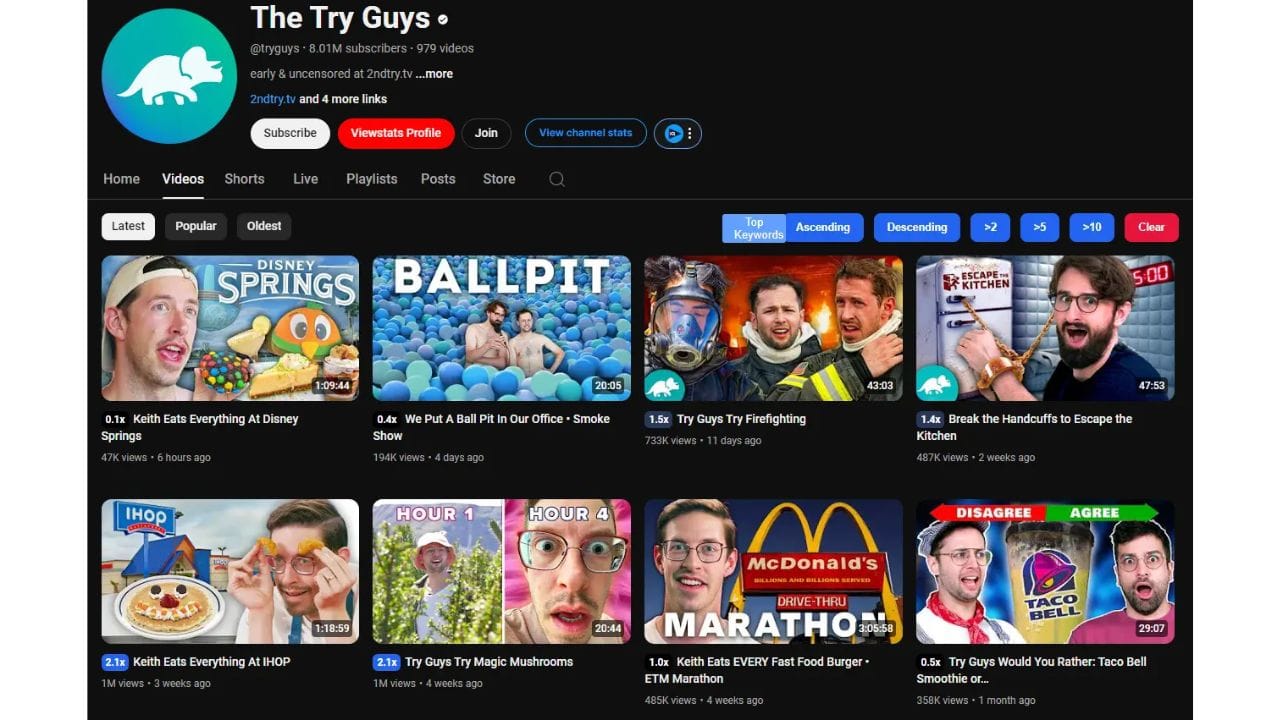This screenshot has width=1280, height=720.
Task: Click title 'Try Guys Try Firefighting'
Action: (x=741, y=419)
